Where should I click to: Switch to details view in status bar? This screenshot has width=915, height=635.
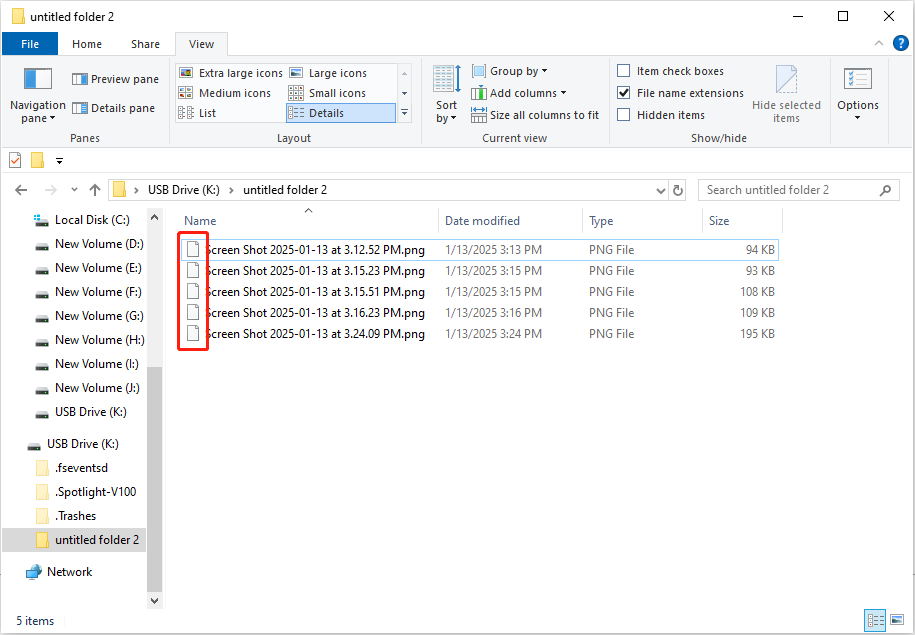[x=875, y=620]
